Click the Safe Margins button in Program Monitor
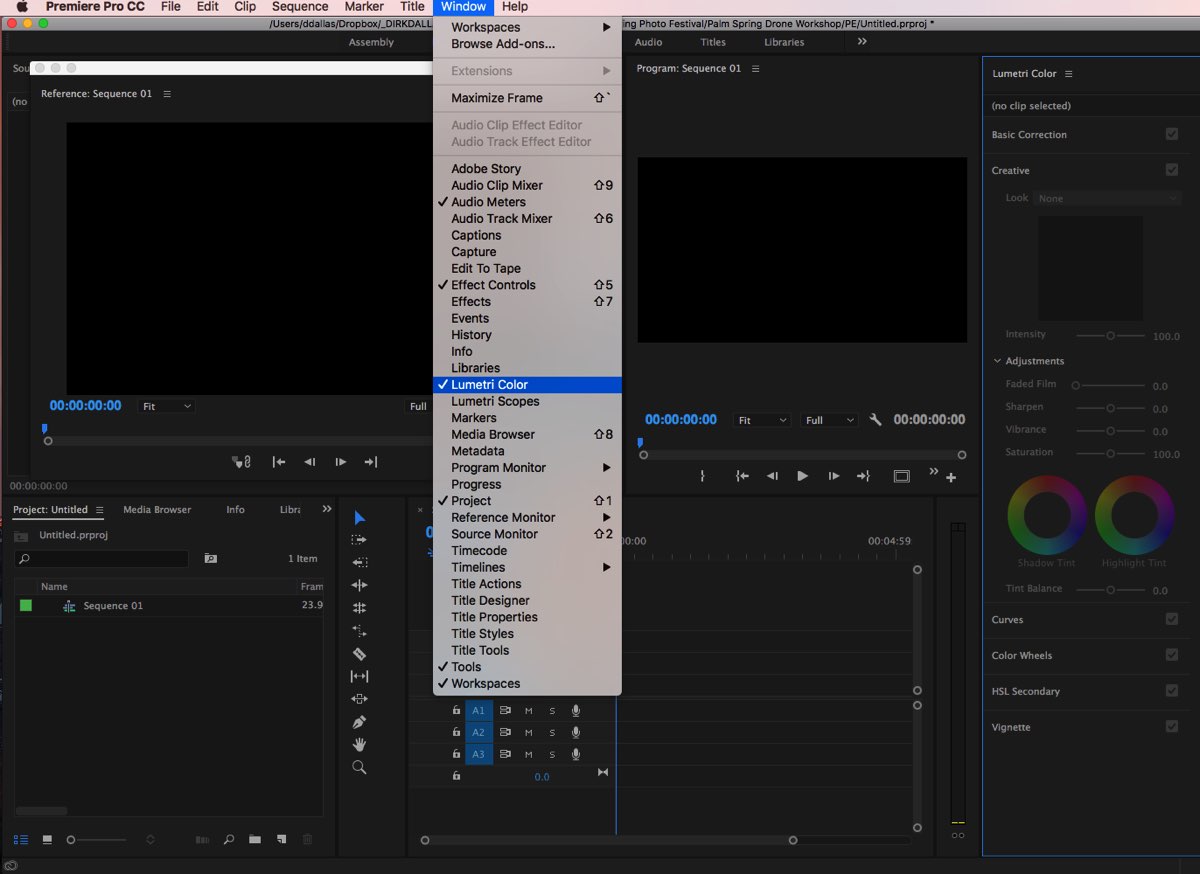Screen dimensions: 1200x874 point(901,477)
